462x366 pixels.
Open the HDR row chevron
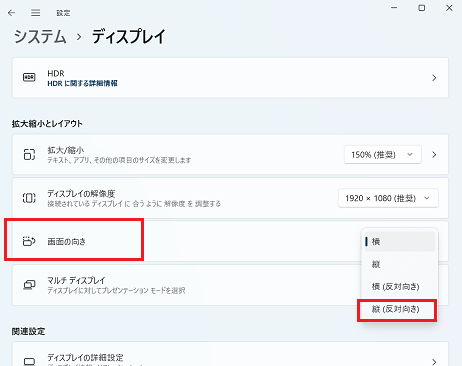point(434,78)
